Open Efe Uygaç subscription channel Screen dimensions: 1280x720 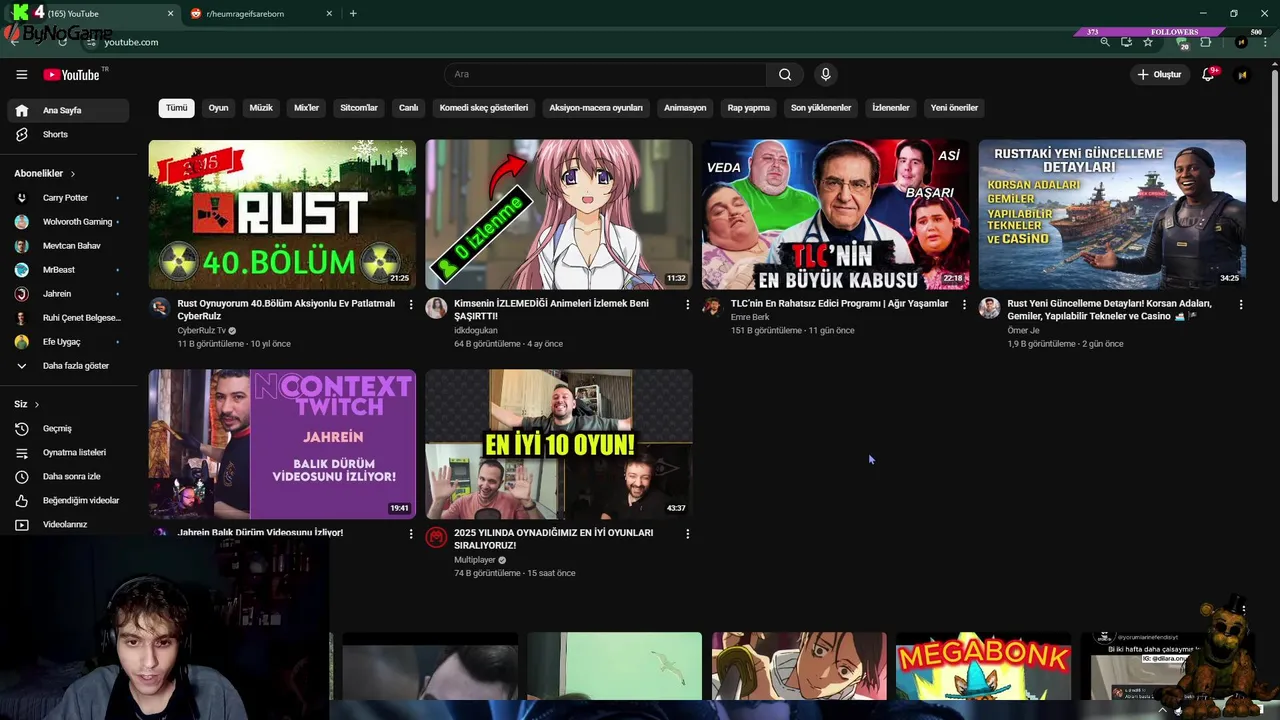pyautogui.click(x=69, y=342)
